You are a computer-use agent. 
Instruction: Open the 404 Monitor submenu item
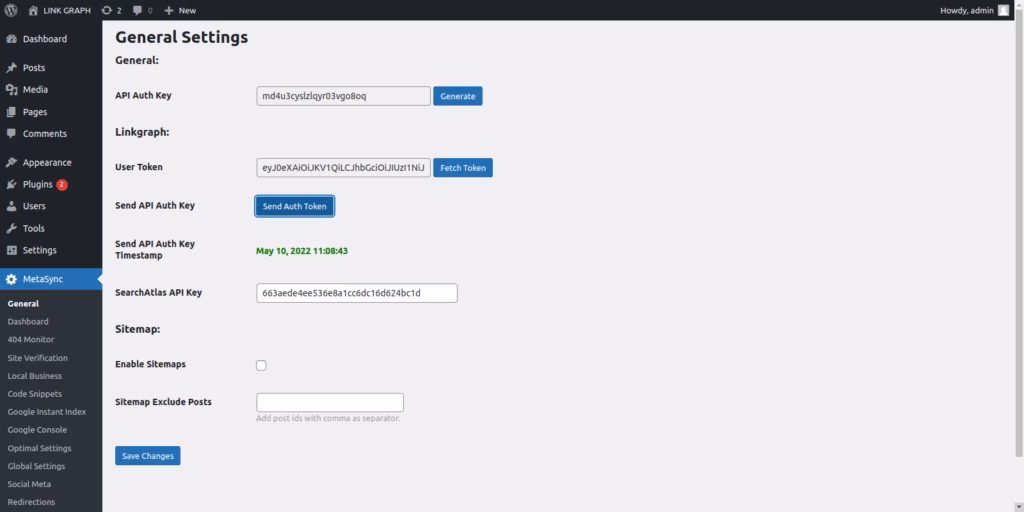(x=30, y=340)
